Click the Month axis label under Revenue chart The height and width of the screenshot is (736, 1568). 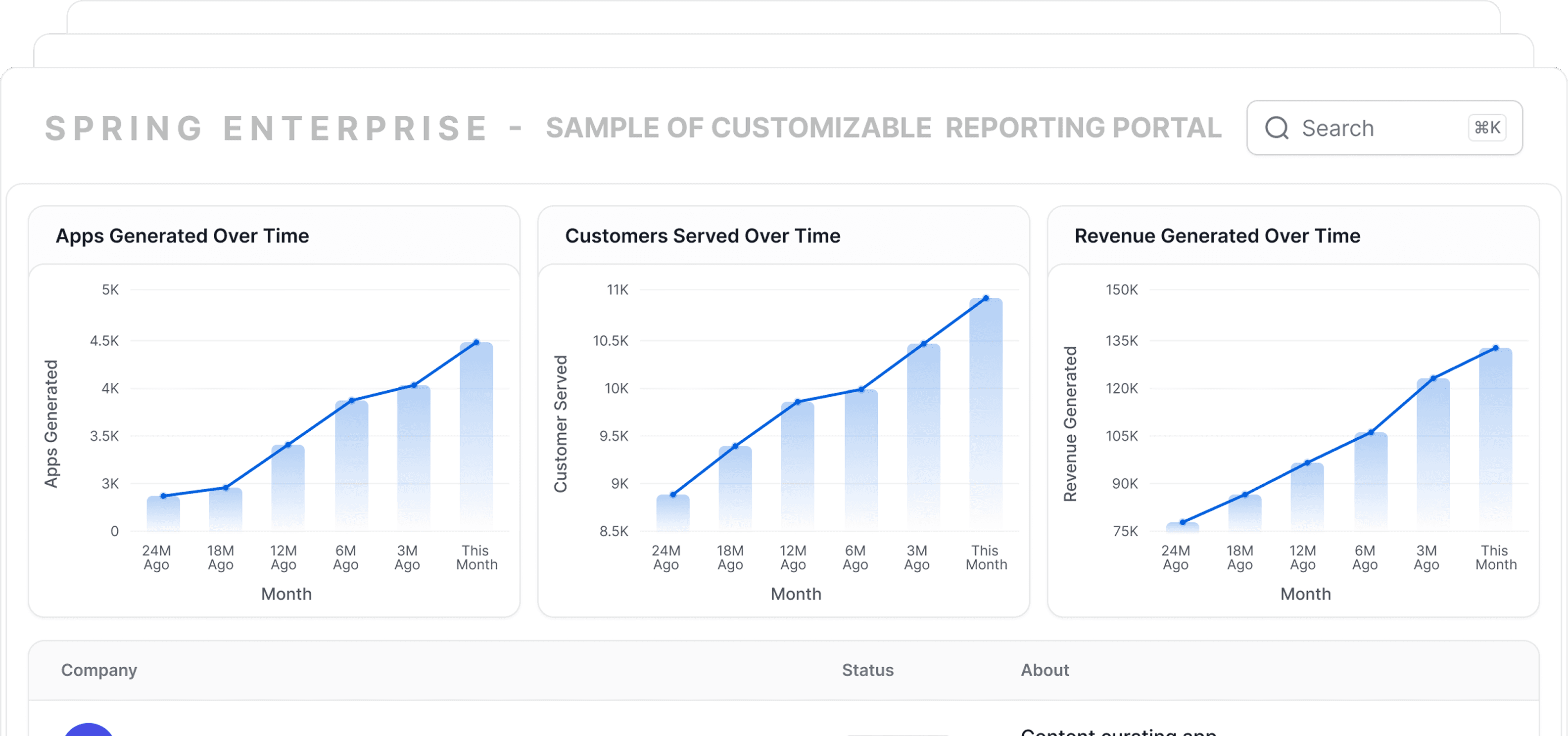tap(1305, 594)
